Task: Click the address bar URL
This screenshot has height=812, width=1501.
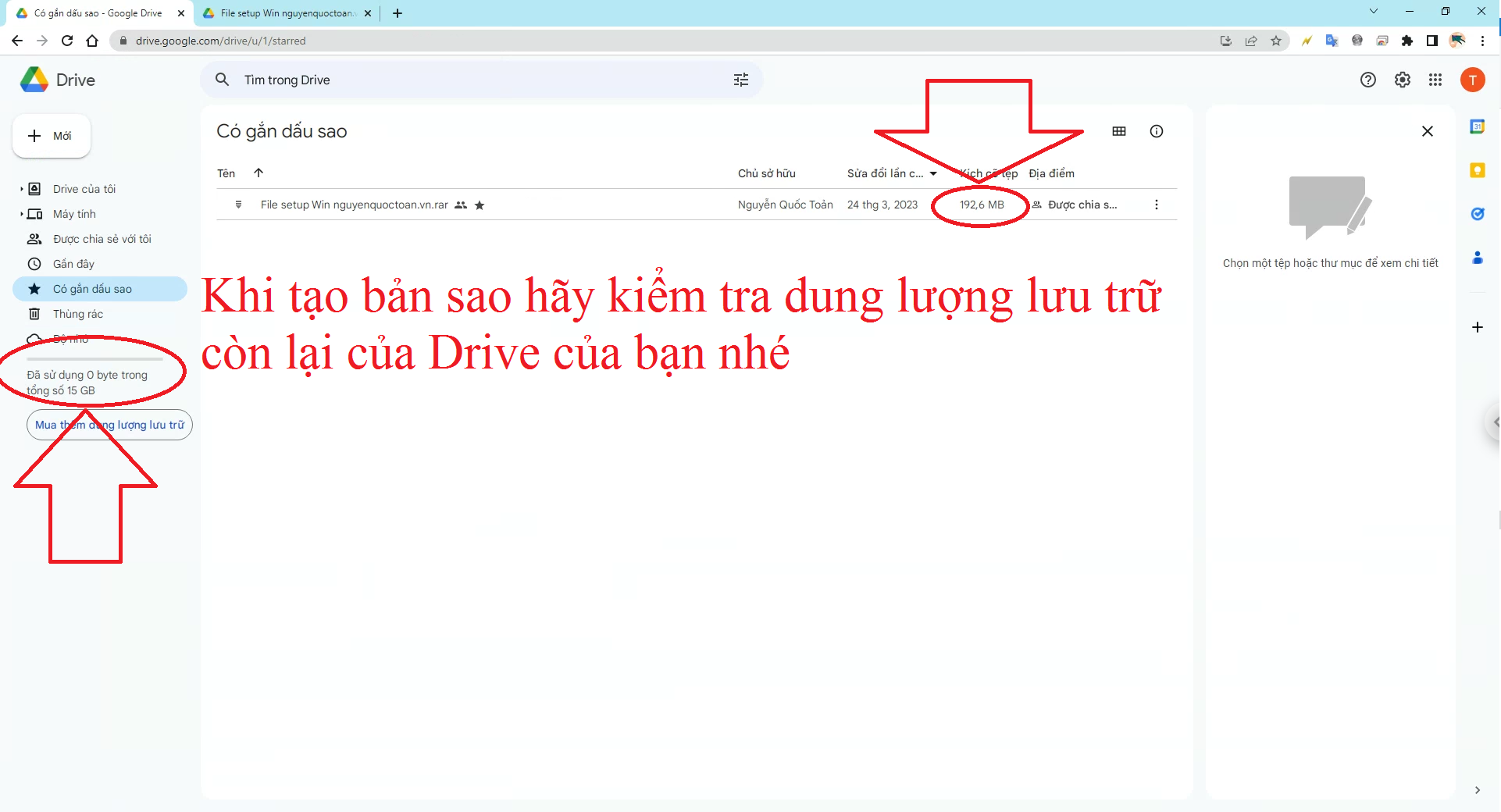Action: tap(221, 41)
